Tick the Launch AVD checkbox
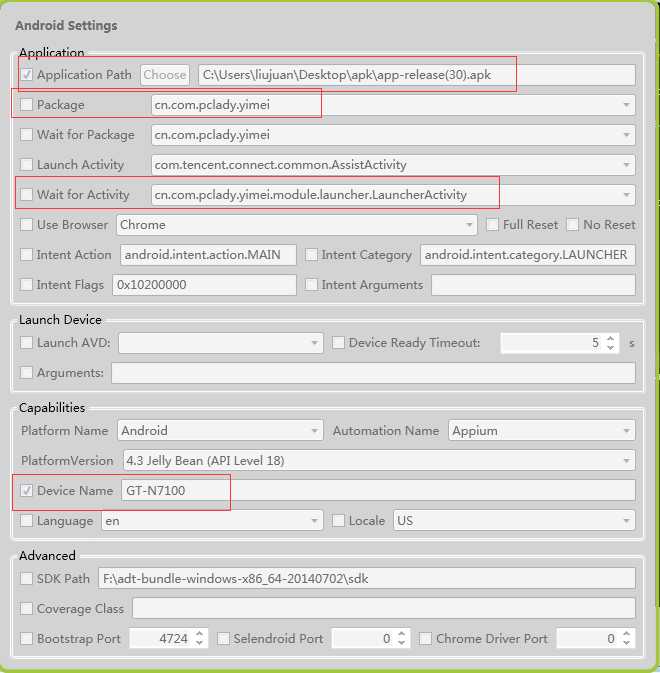660x673 pixels. pos(27,343)
